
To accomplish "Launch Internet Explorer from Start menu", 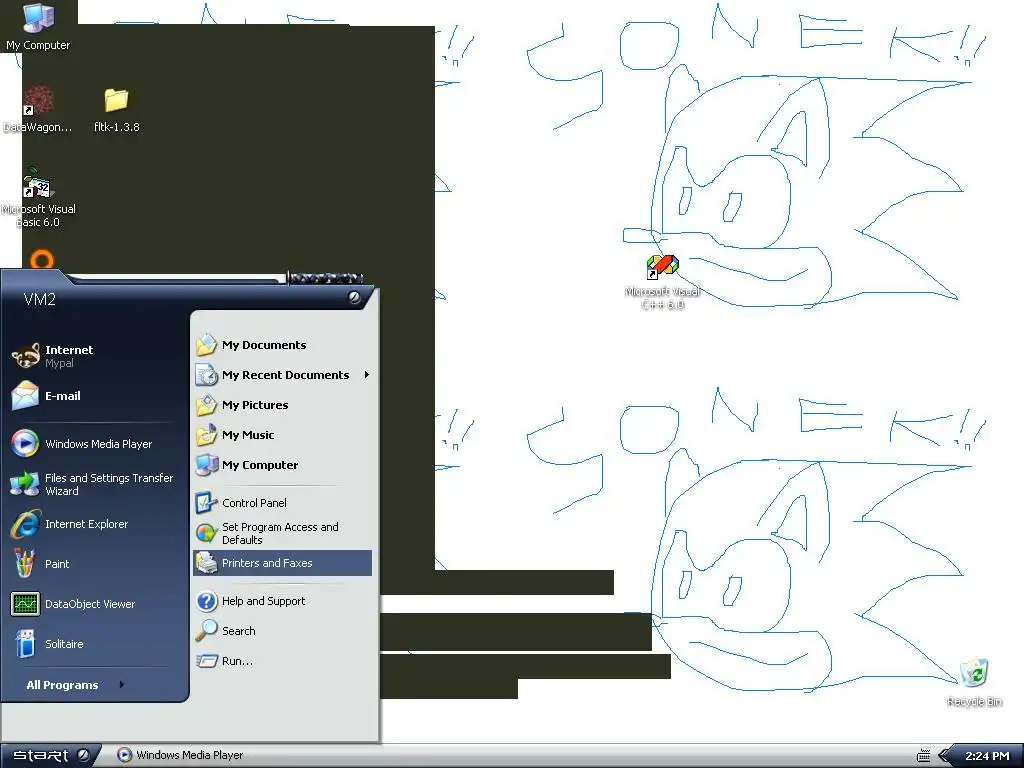I will [93, 524].
